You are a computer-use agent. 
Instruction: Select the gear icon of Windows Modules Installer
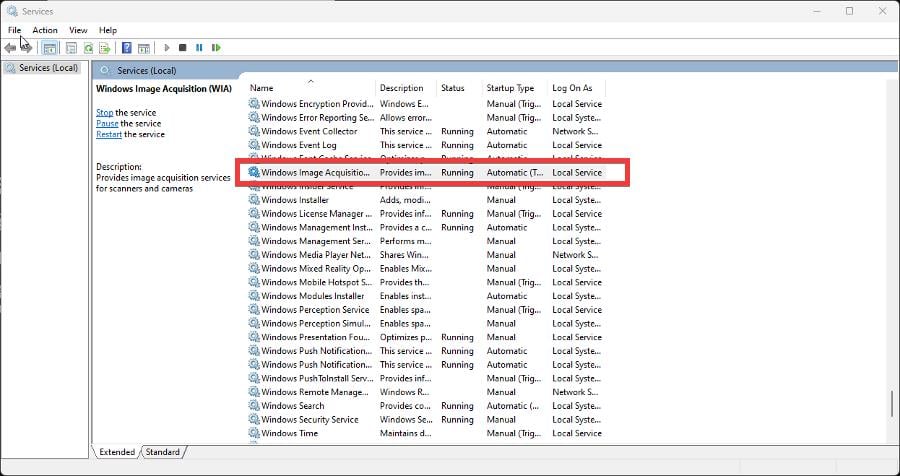click(x=254, y=296)
